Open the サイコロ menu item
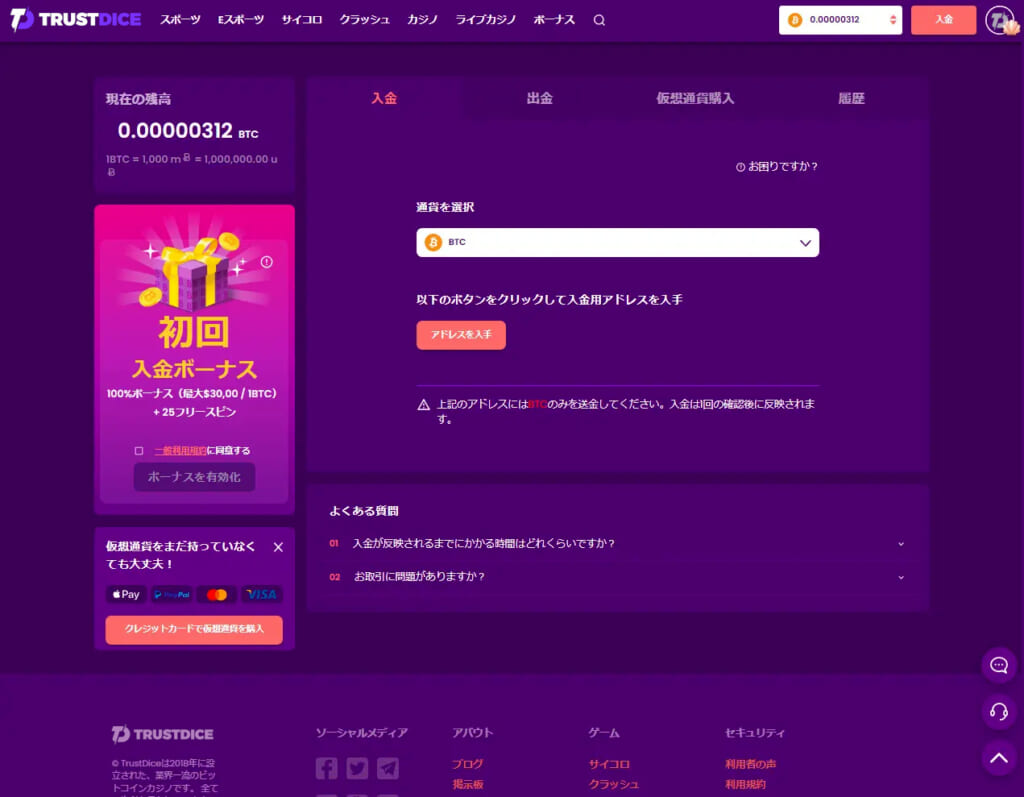This screenshot has width=1024, height=797. 302,20
